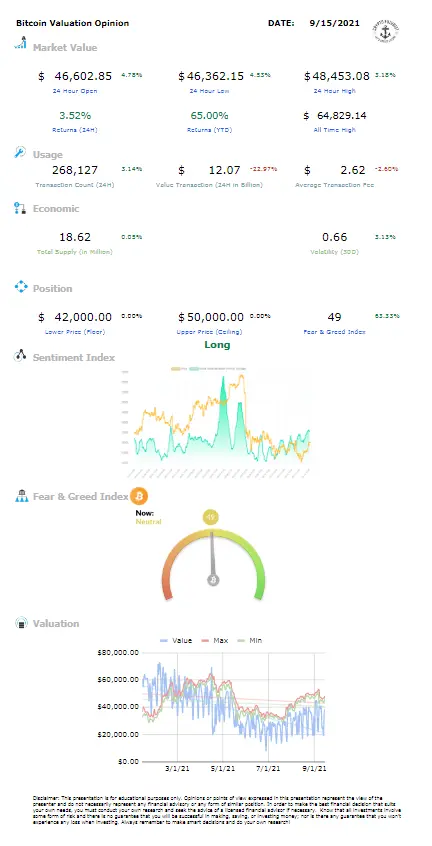
Task: Click the 49 value in the Position row
Action: point(334,317)
